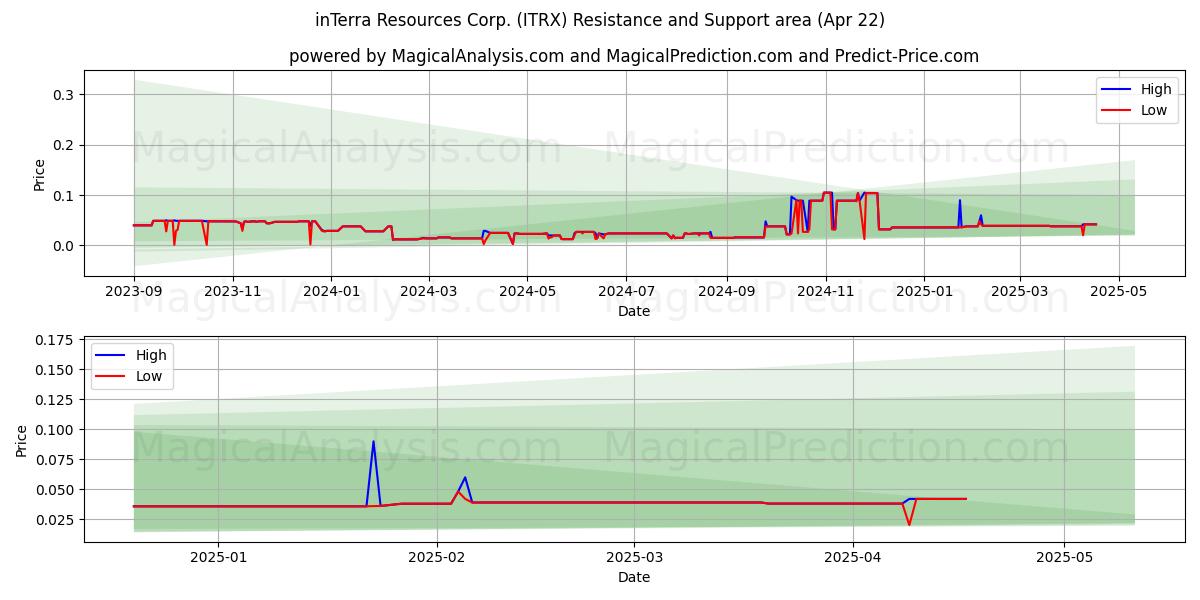Click the top chart x-axis label 2023-09
Viewport: 1200px width, 600px height.
pyautogui.click(x=134, y=290)
